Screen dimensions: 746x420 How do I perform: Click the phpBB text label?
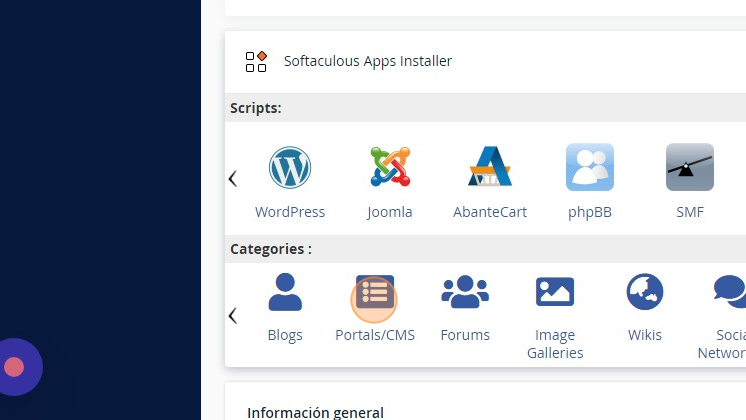coord(590,212)
